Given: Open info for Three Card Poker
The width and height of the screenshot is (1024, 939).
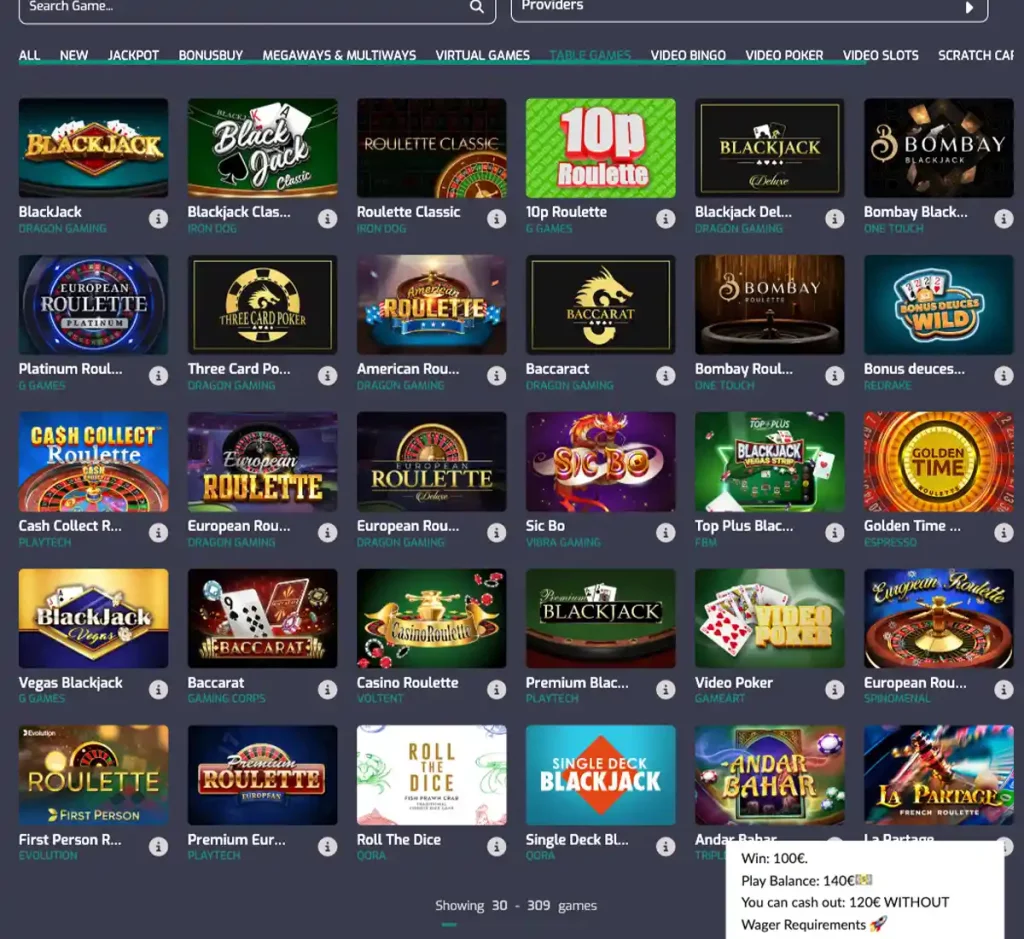Looking at the screenshot, I should pyautogui.click(x=328, y=375).
